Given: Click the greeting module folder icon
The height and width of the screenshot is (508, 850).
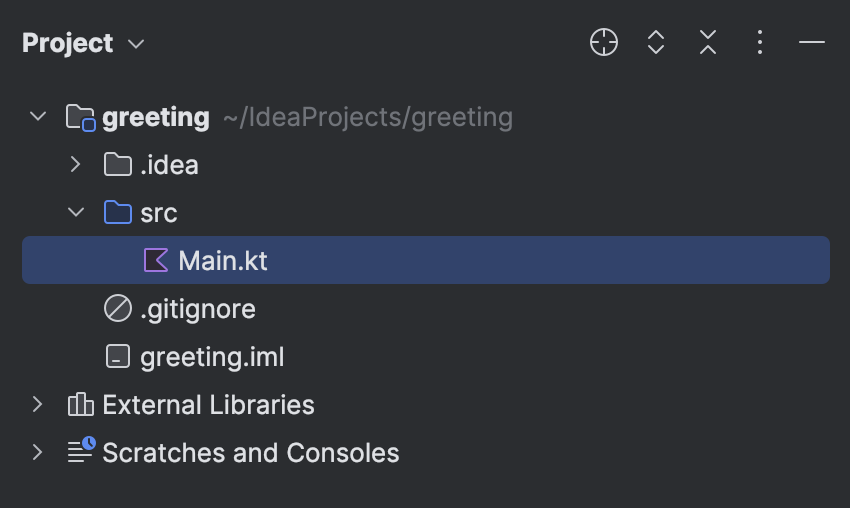Looking at the screenshot, I should [x=80, y=117].
